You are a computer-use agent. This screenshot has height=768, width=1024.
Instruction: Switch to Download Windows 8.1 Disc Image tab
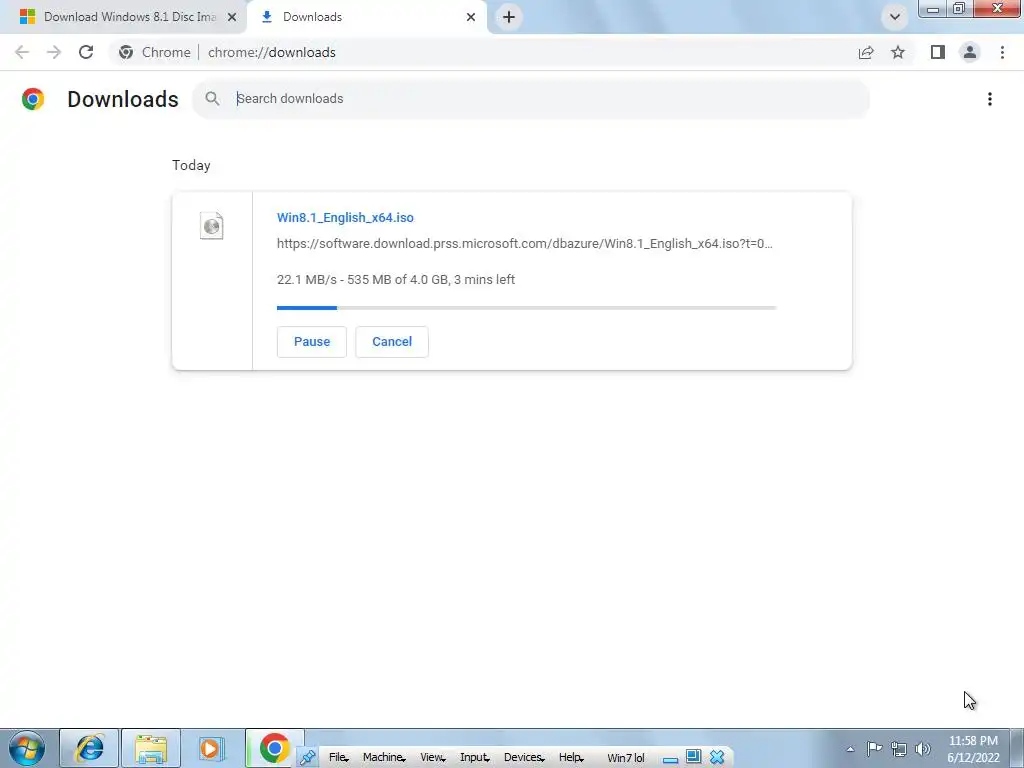point(123,17)
